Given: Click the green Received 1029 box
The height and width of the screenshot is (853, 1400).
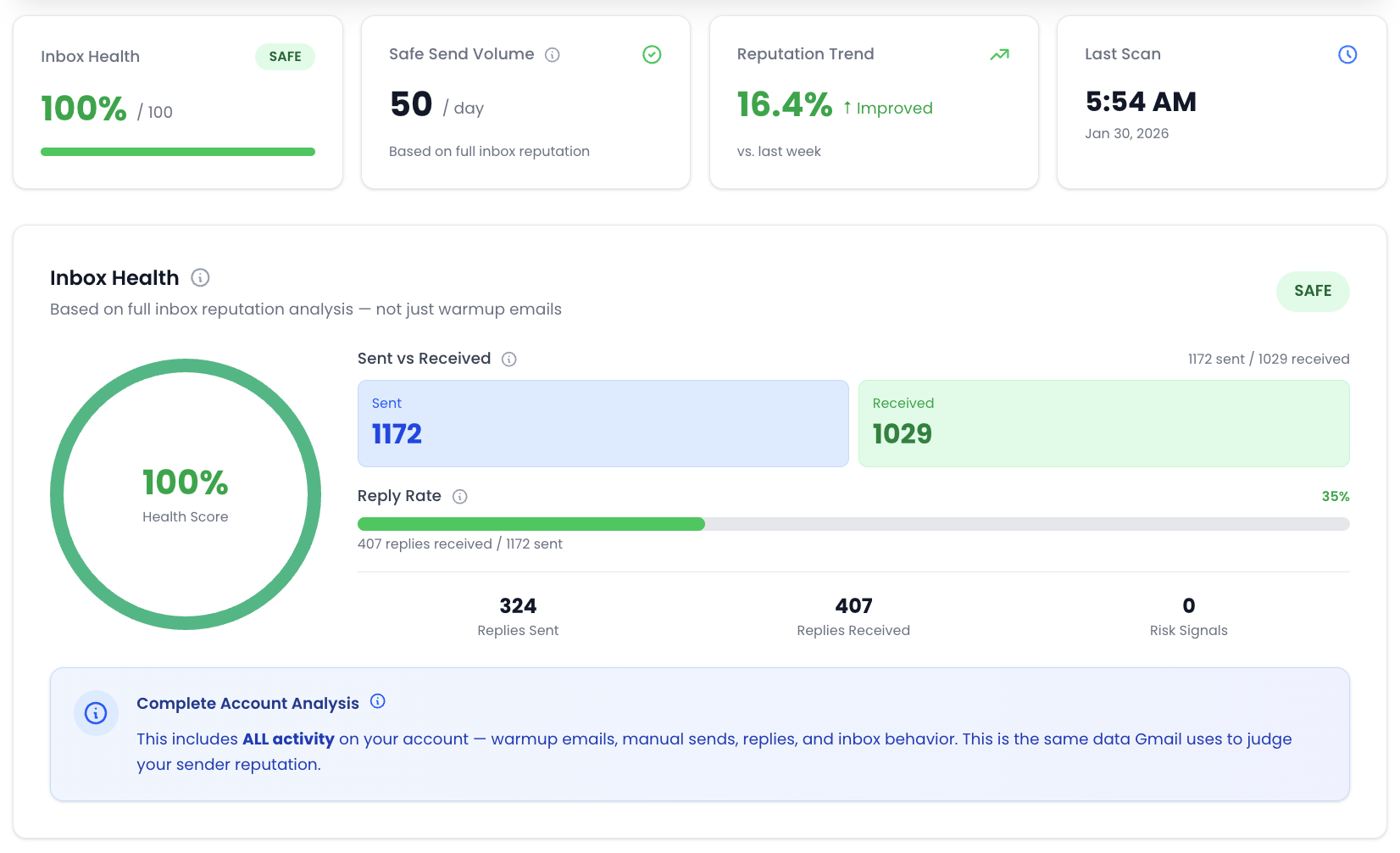Looking at the screenshot, I should pyautogui.click(x=1104, y=423).
